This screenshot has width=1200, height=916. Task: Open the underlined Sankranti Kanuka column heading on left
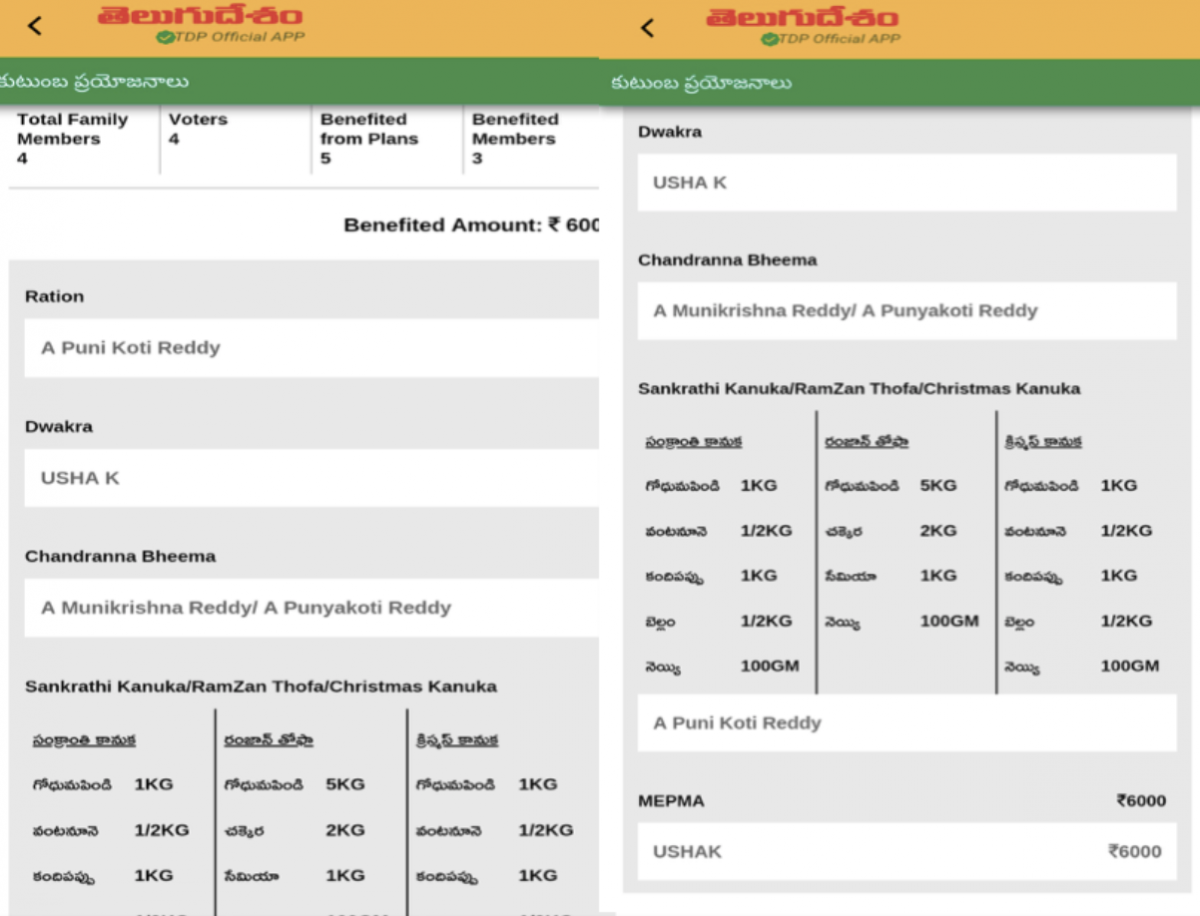point(84,741)
